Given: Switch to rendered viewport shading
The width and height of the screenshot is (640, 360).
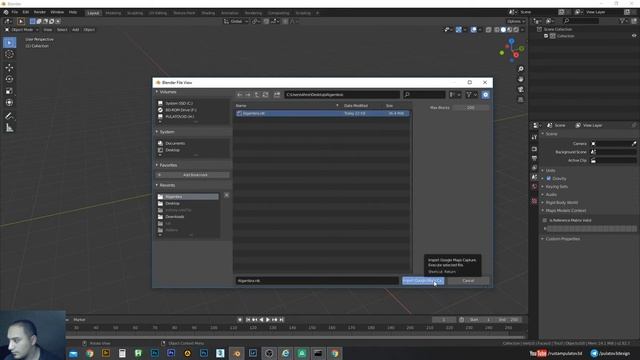Looking at the screenshot, I should (x=516, y=30).
